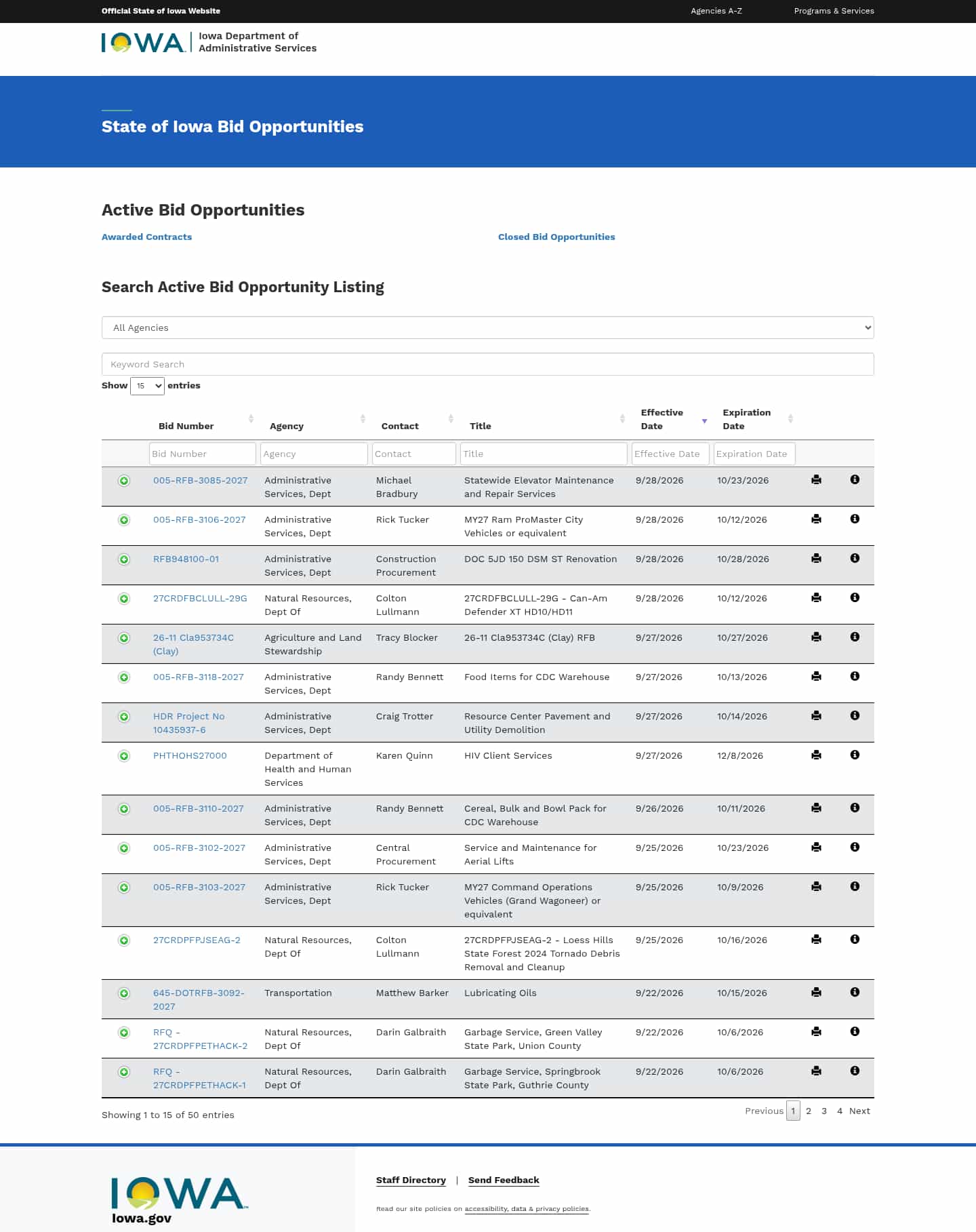Open info icon for Statewide Elevator Maintenance bid
This screenshot has width=976, height=1232.
(855, 479)
